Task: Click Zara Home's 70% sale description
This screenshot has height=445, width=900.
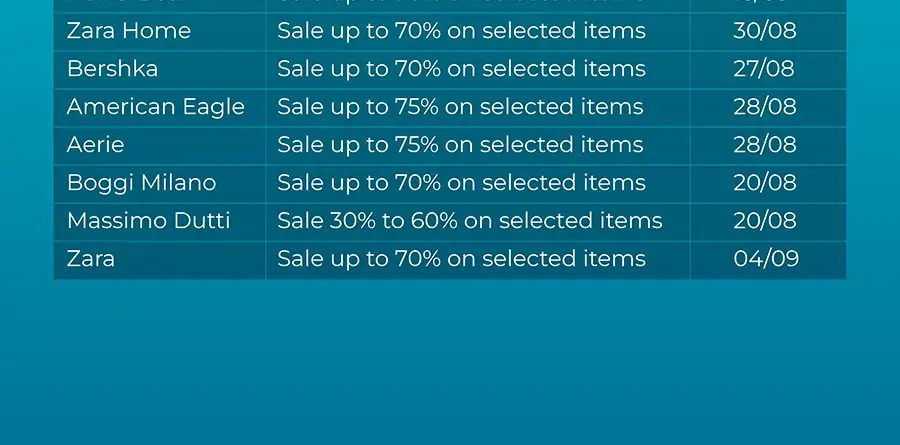Action: pos(461,30)
